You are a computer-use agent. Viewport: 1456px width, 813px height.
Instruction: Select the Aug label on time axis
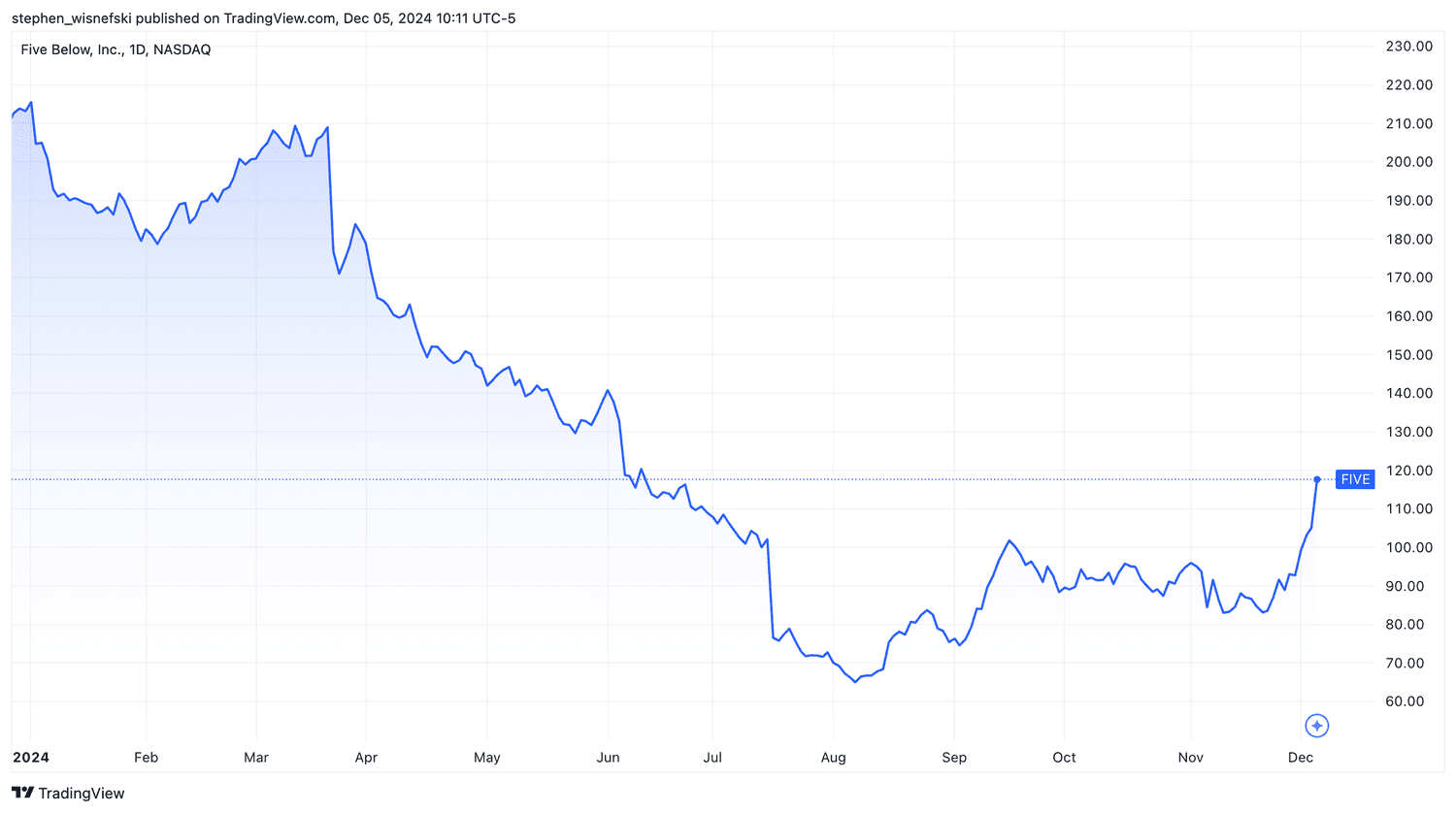coord(833,758)
